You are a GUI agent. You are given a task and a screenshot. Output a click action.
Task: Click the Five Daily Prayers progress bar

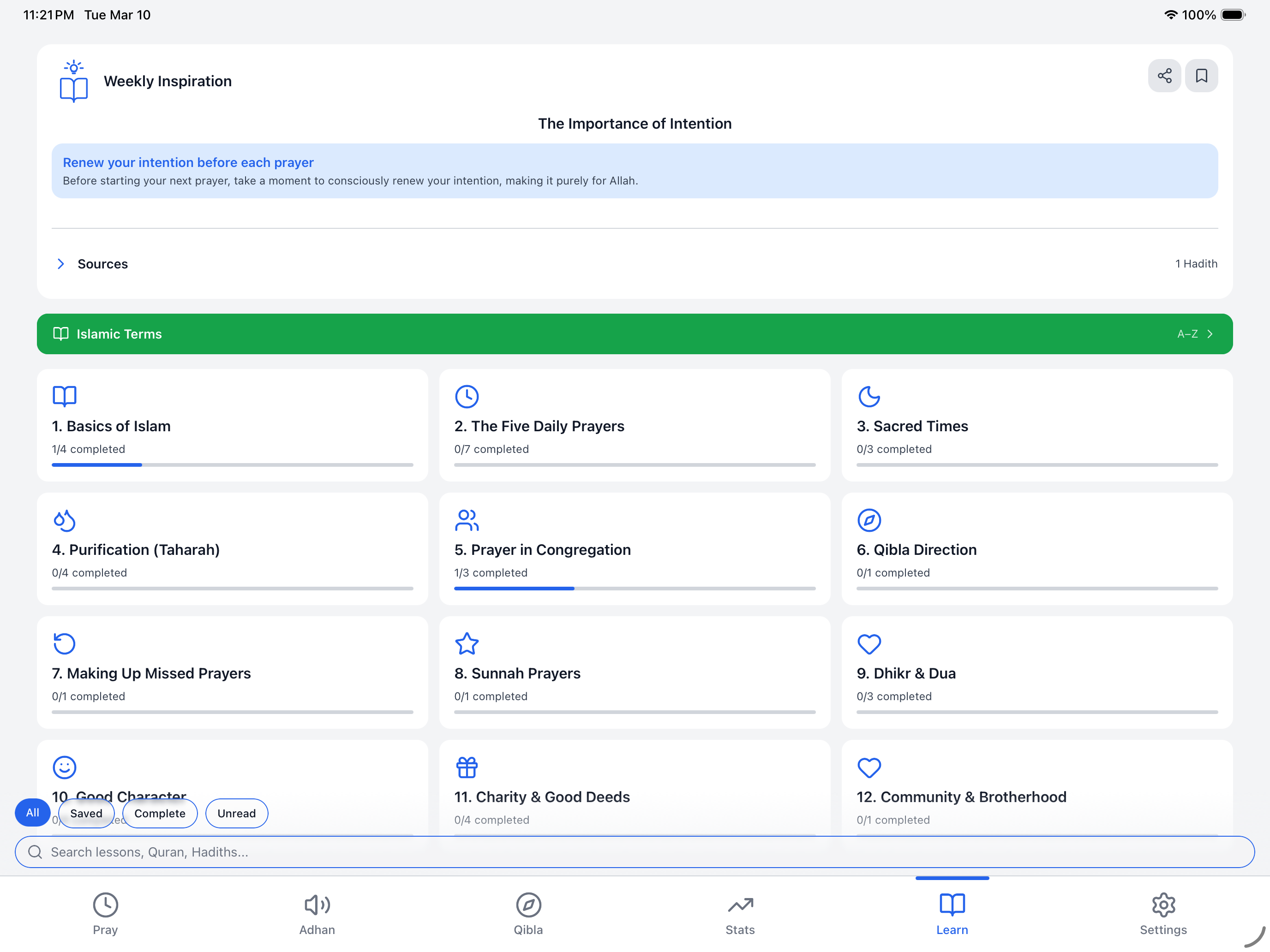click(635, 465)
